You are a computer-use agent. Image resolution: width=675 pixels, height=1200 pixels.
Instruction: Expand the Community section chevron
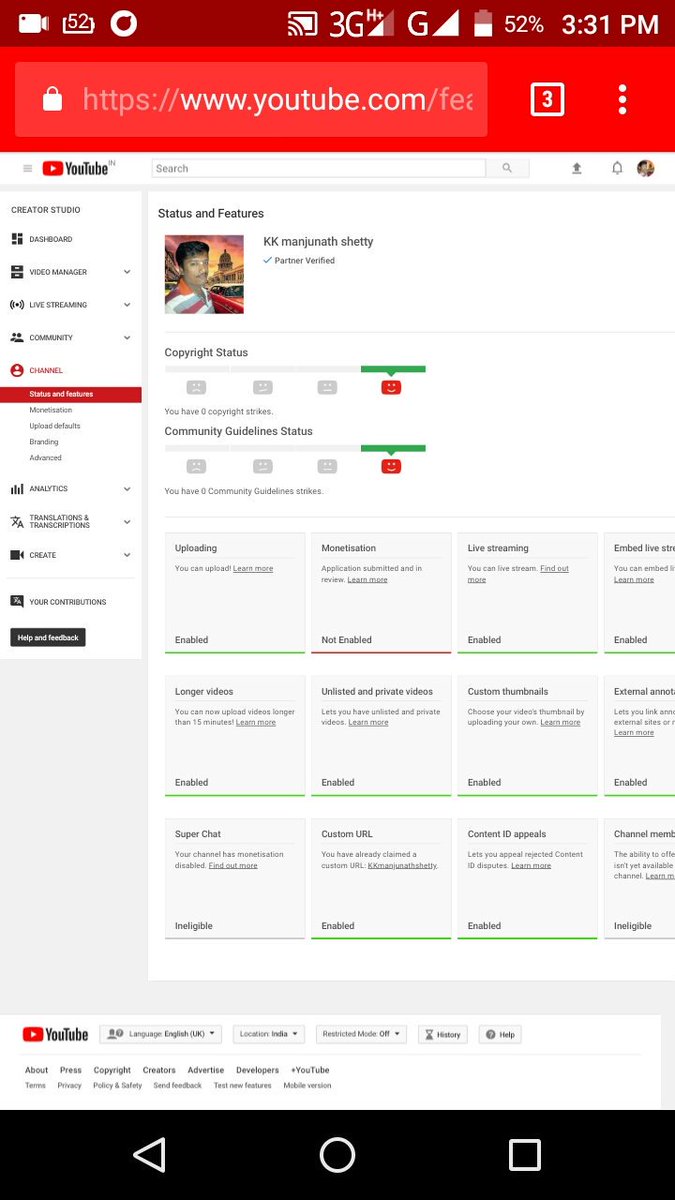[x=127, y=338]
